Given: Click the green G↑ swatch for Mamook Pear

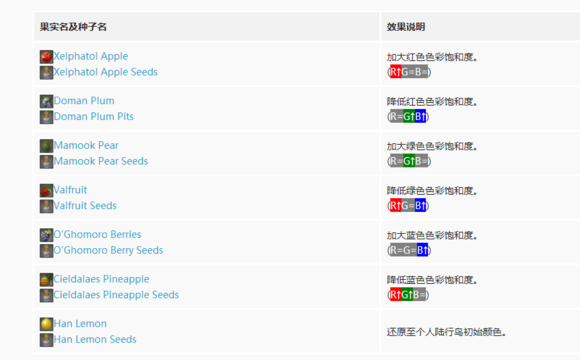Looking at the screenshot, I should pos(409,161).
